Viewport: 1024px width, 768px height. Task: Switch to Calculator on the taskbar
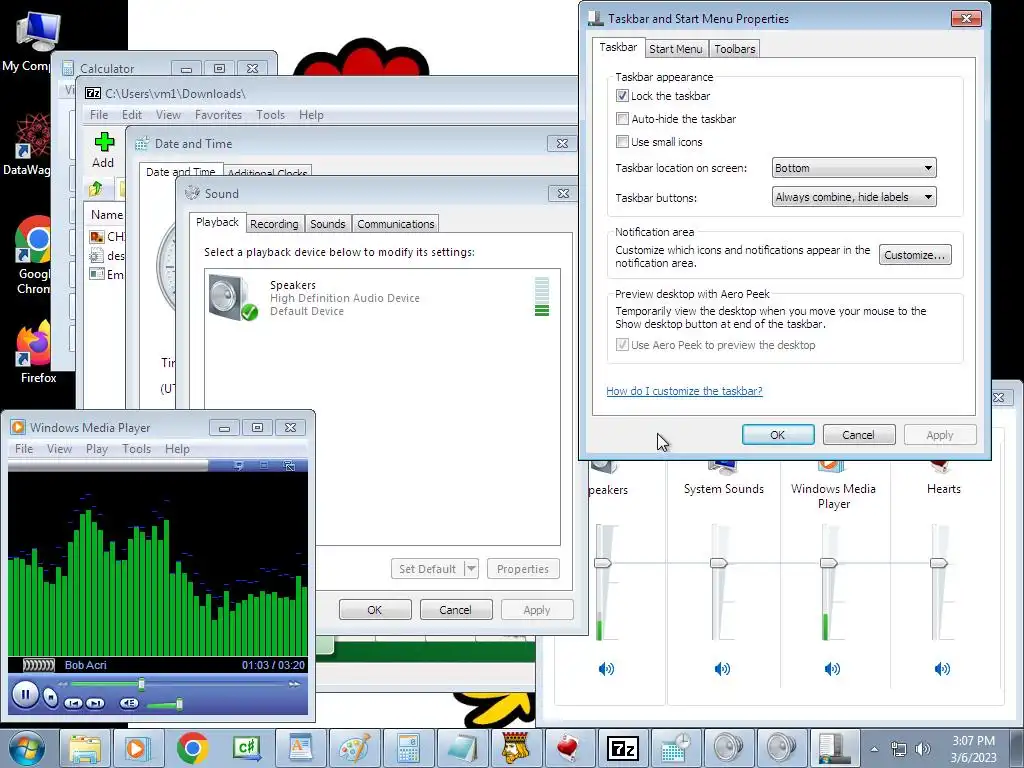pyautogui.click(x=408, y=748)
